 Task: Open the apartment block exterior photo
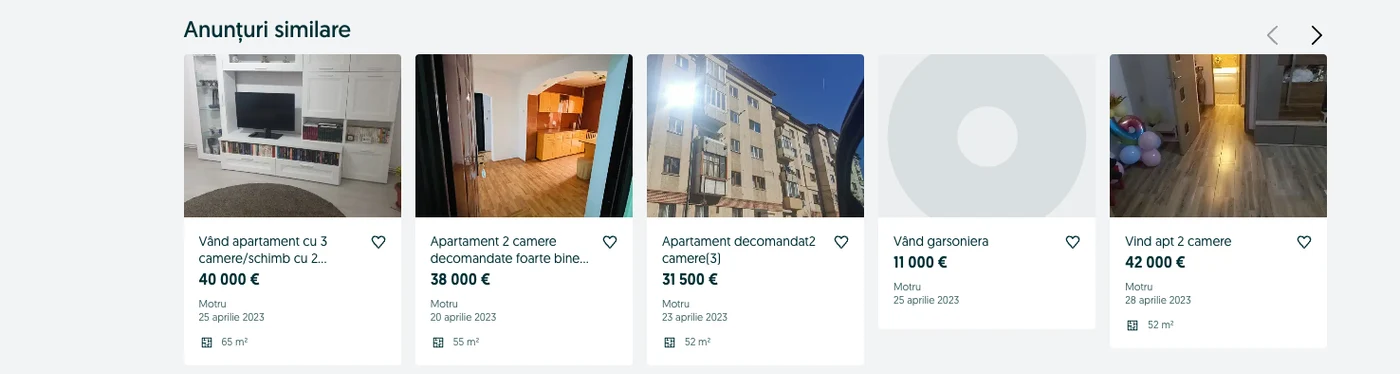pyautogui.click(x=755, y=136)
